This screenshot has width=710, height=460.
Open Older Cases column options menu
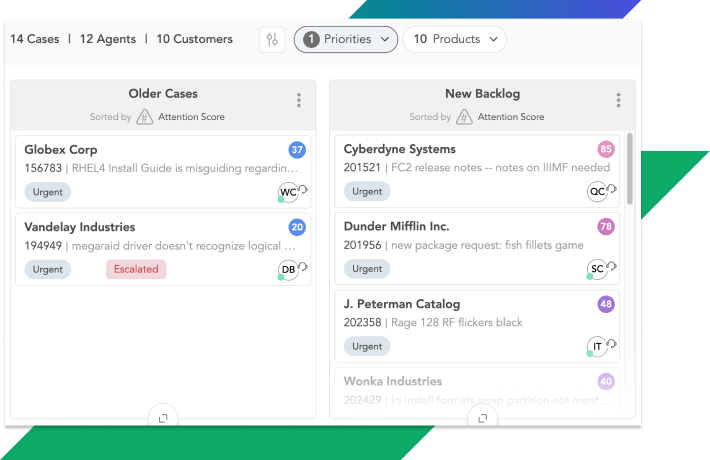(299, 100)
